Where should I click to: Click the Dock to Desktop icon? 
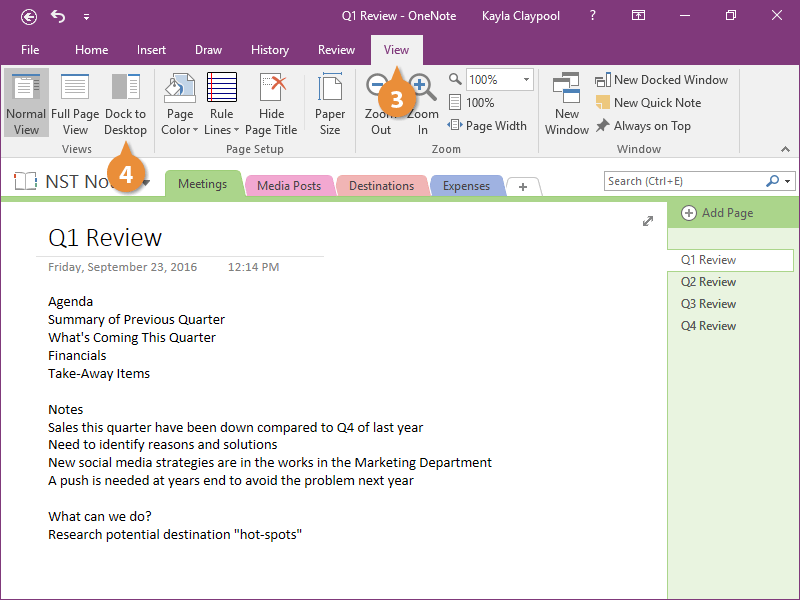tap(125, 103)
